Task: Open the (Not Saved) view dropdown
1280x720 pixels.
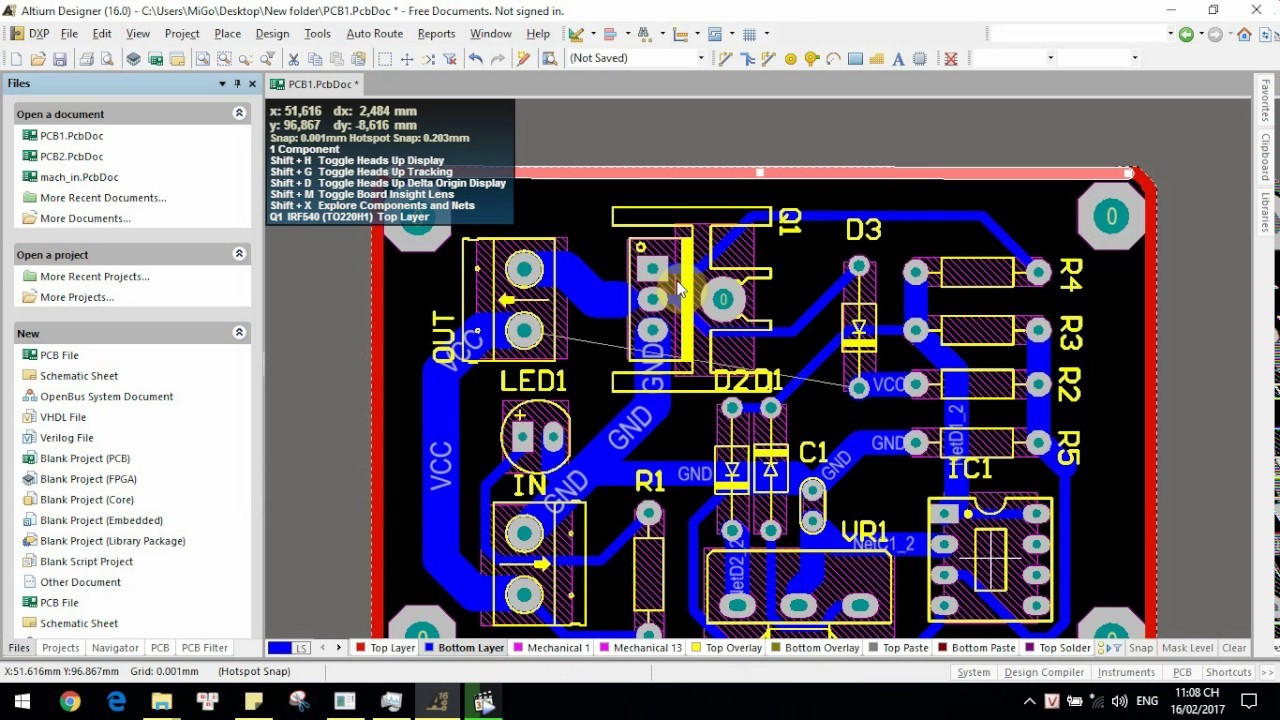Action: coord(701,58)
